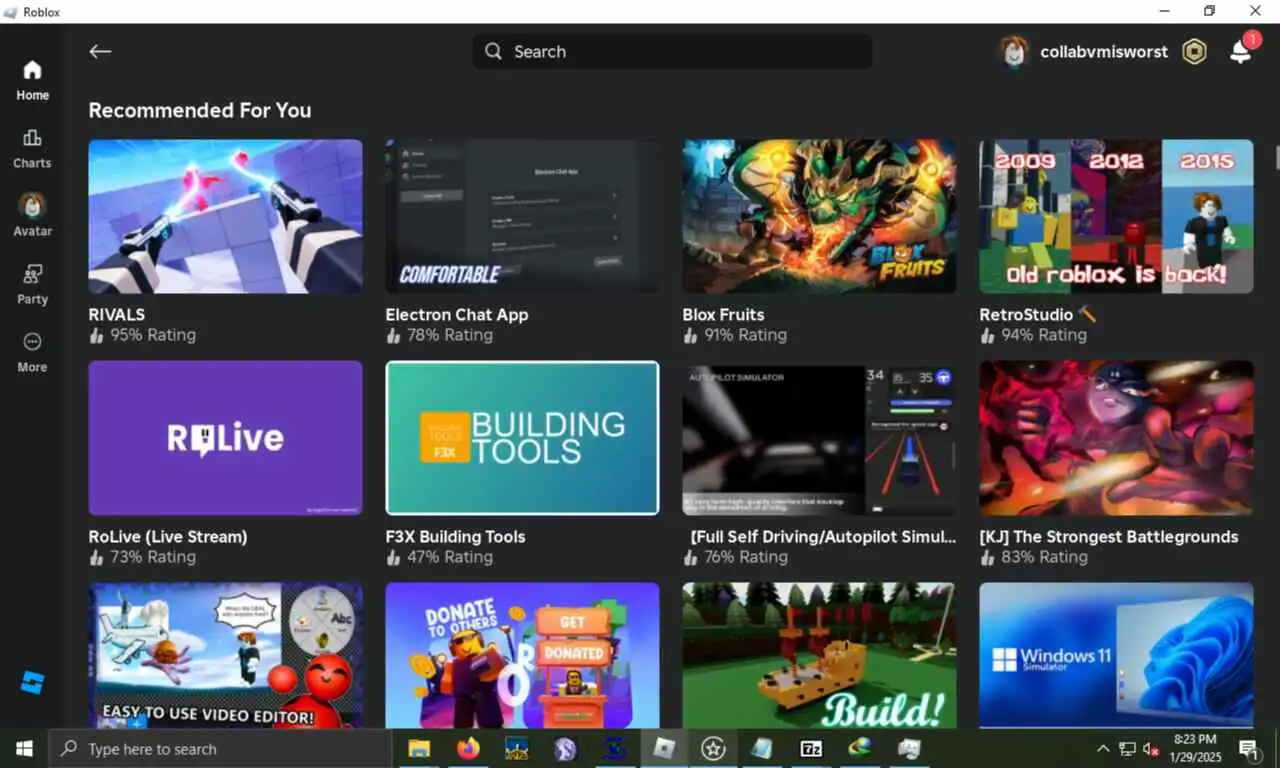Viewport: 1280px width, 768px height.
Task: Open File Explorer from the taskbar
Action: point(419,748)
